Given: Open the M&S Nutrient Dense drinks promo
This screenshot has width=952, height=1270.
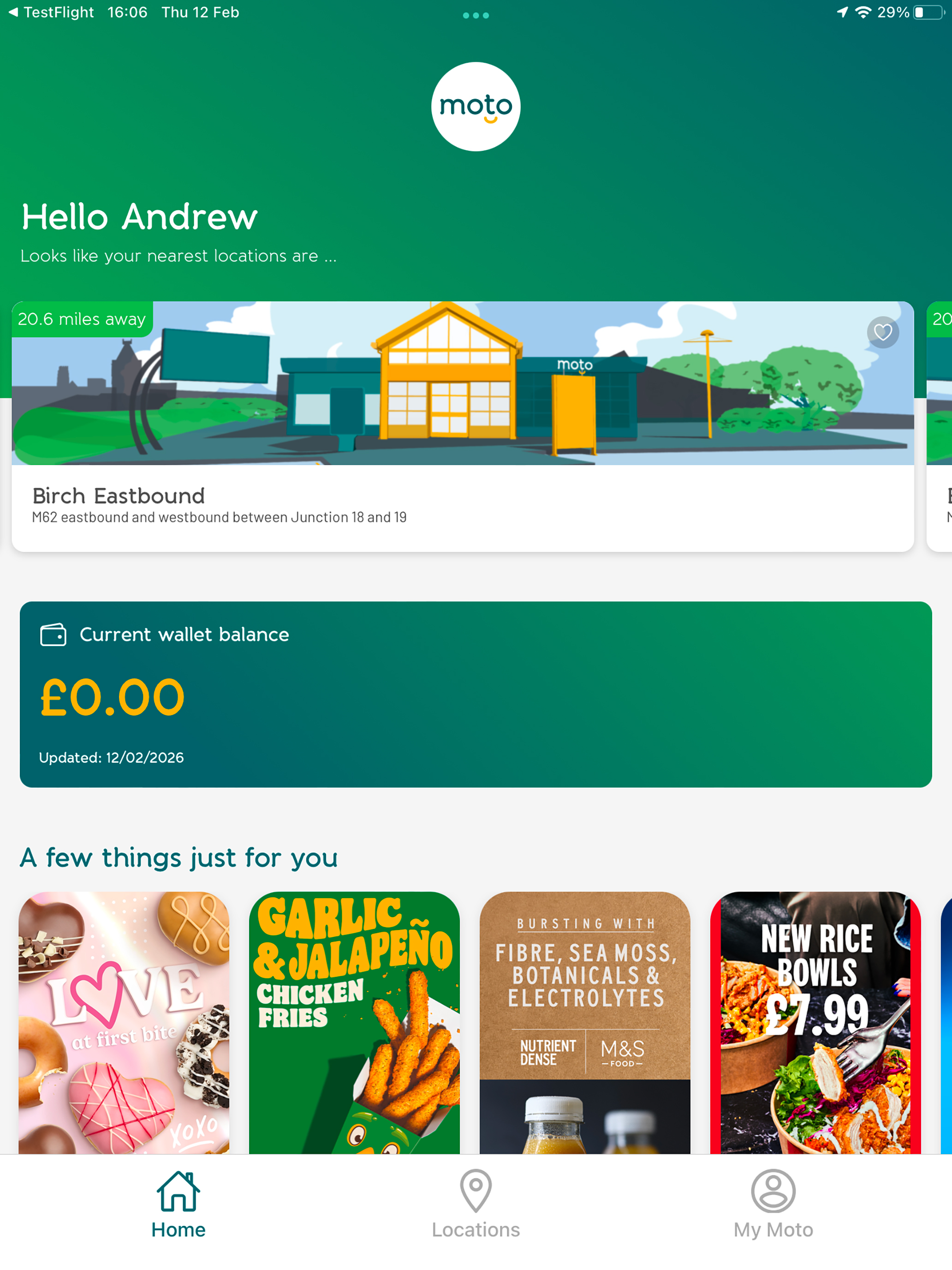Looking at the screenshot, I should tap(585, 1023).
